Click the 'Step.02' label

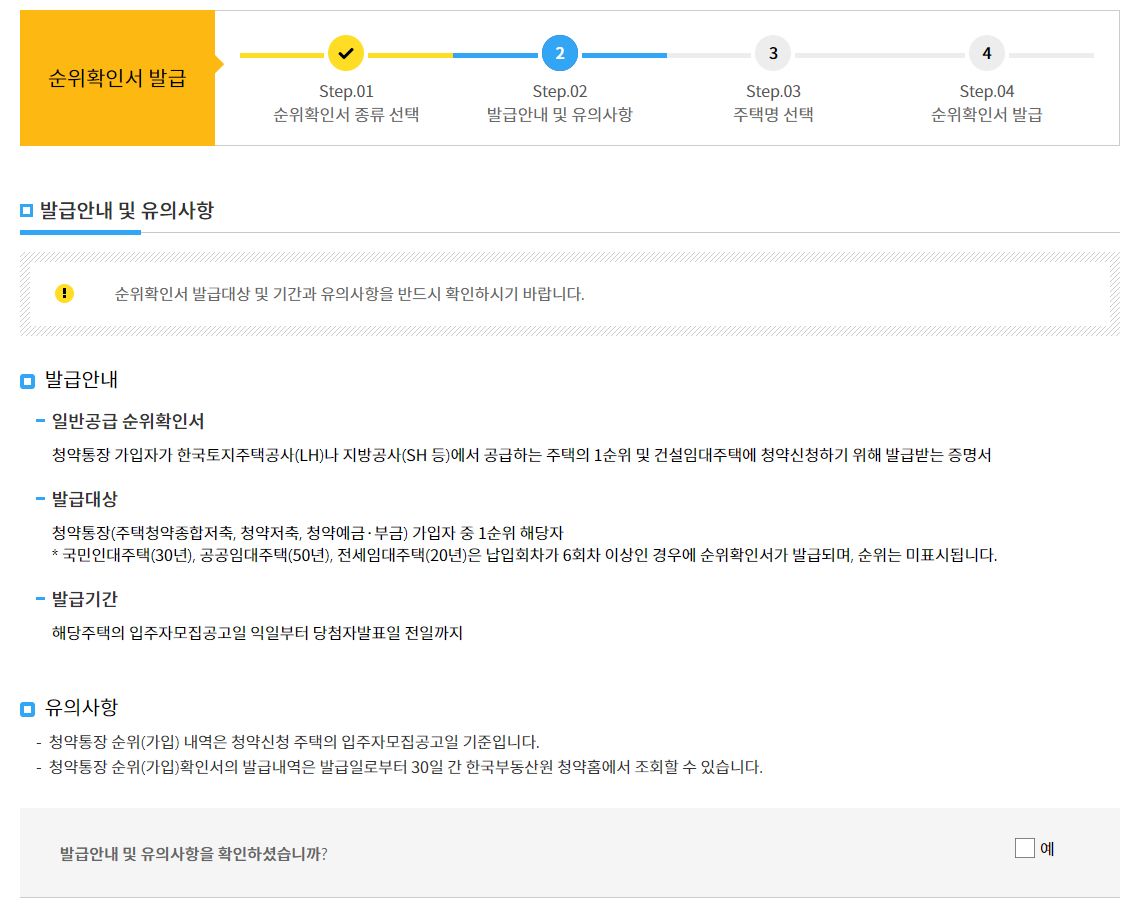pyautogui.click(x=560, y=92)
